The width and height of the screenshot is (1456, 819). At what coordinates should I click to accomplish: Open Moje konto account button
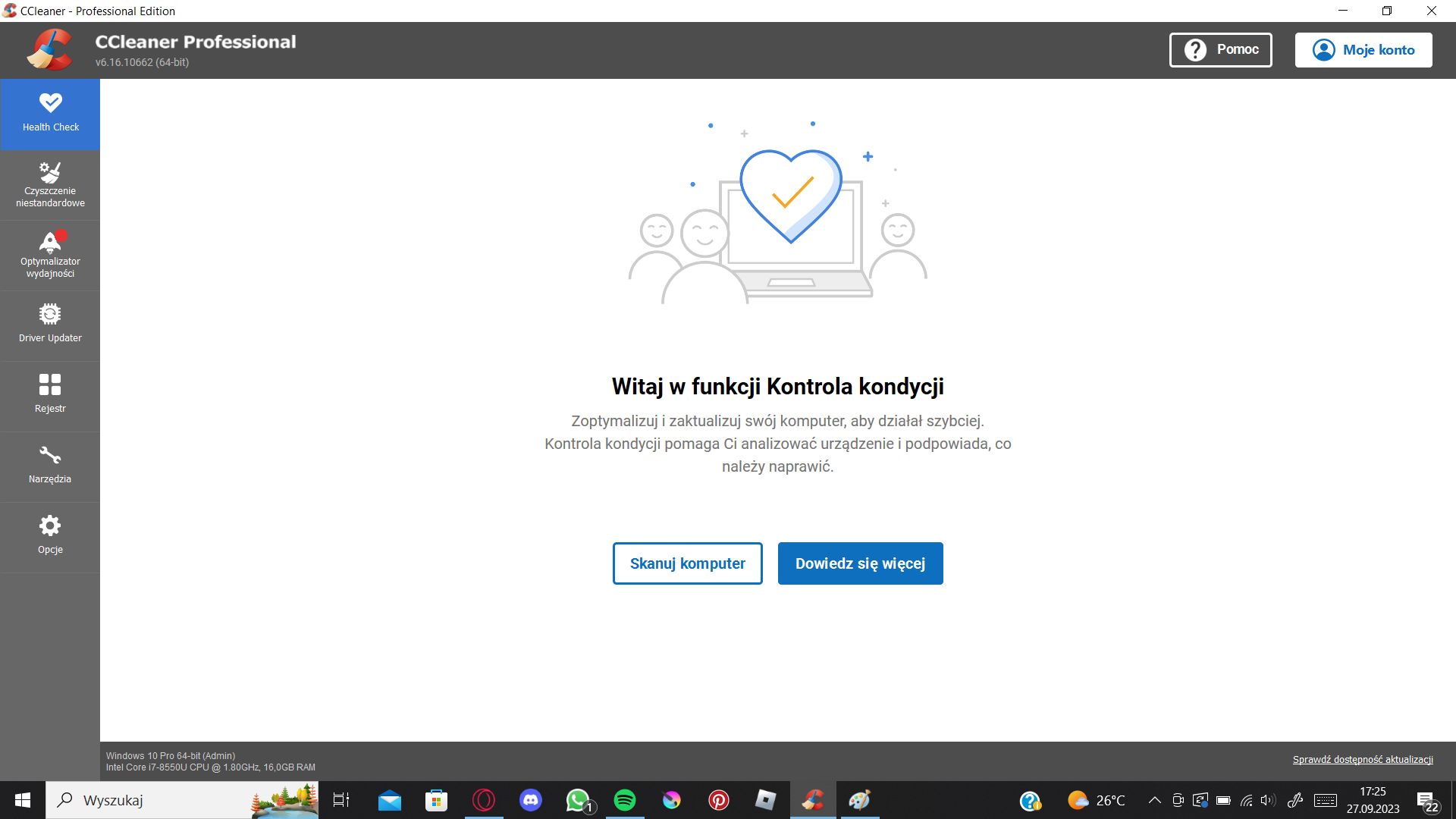[1363, 50]
